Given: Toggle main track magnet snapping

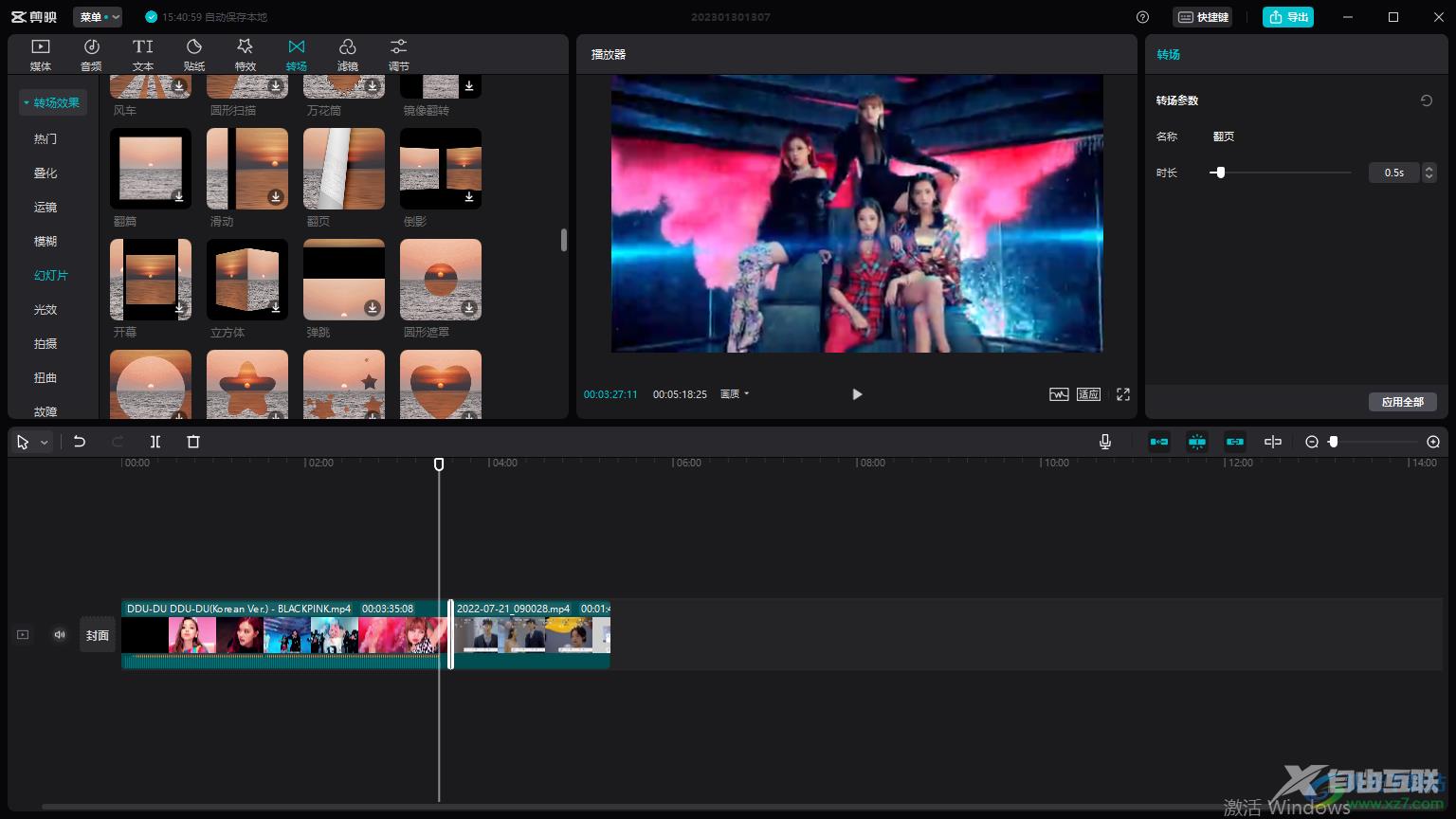Looking at the screenshot, I should pos(1159,442).
